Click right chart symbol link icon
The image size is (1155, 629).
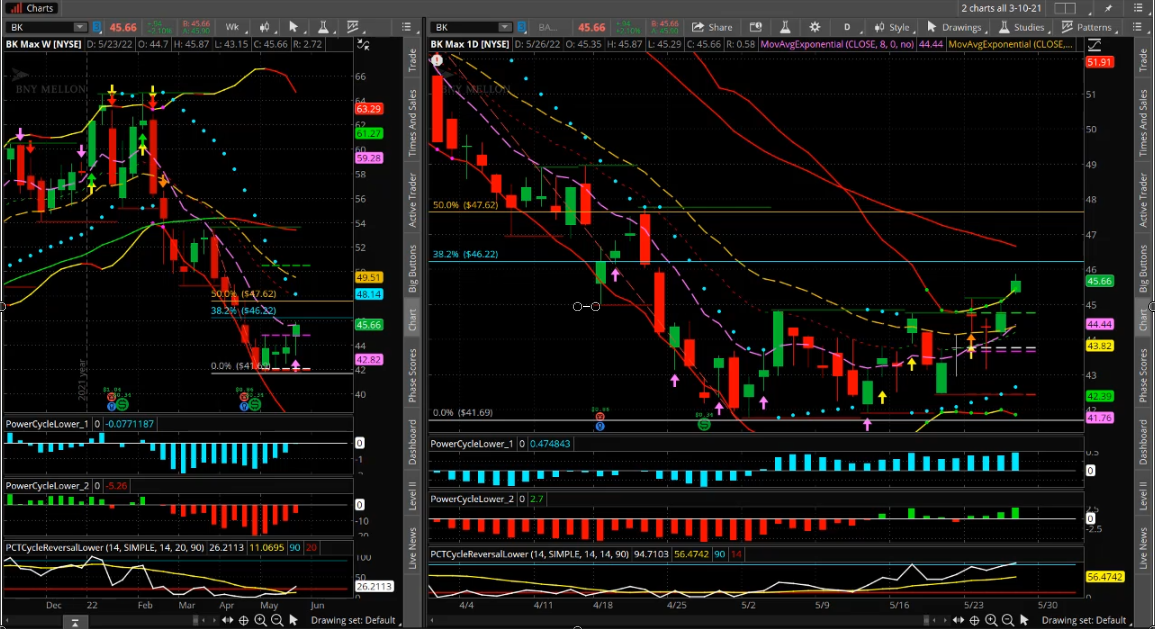point(522,27)
